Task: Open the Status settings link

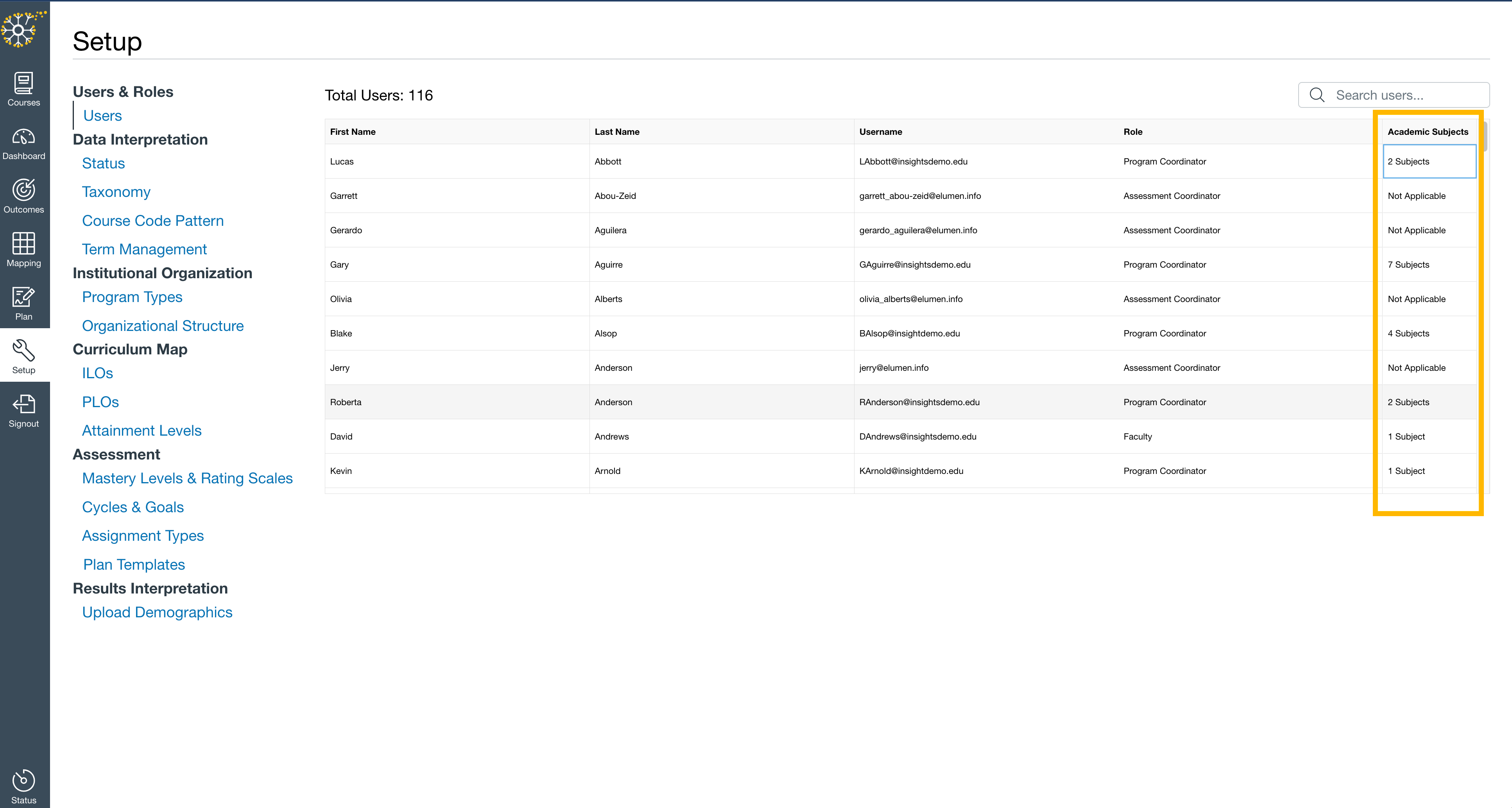Action: tap(103, 163)
